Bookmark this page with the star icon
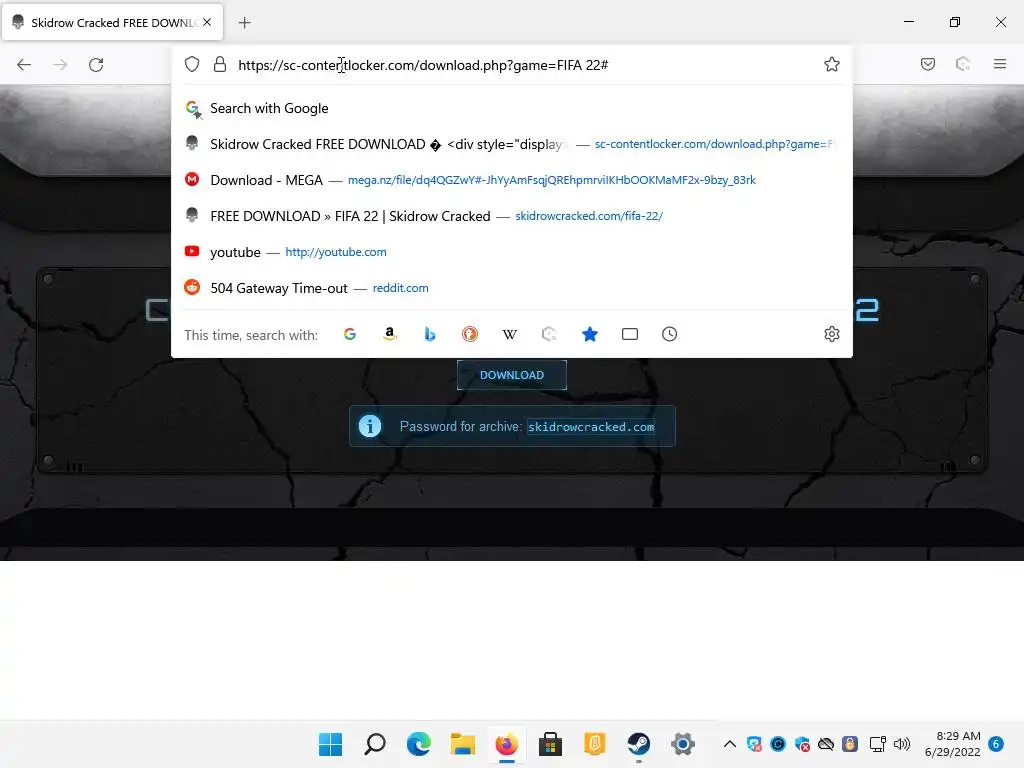The image size is (1024, 768). coord(831,64)
